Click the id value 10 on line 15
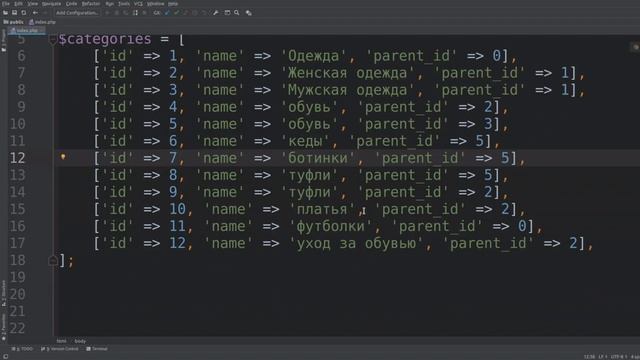Image resolution: width=640 pixels, height=360 pixels. pos(178,209)
